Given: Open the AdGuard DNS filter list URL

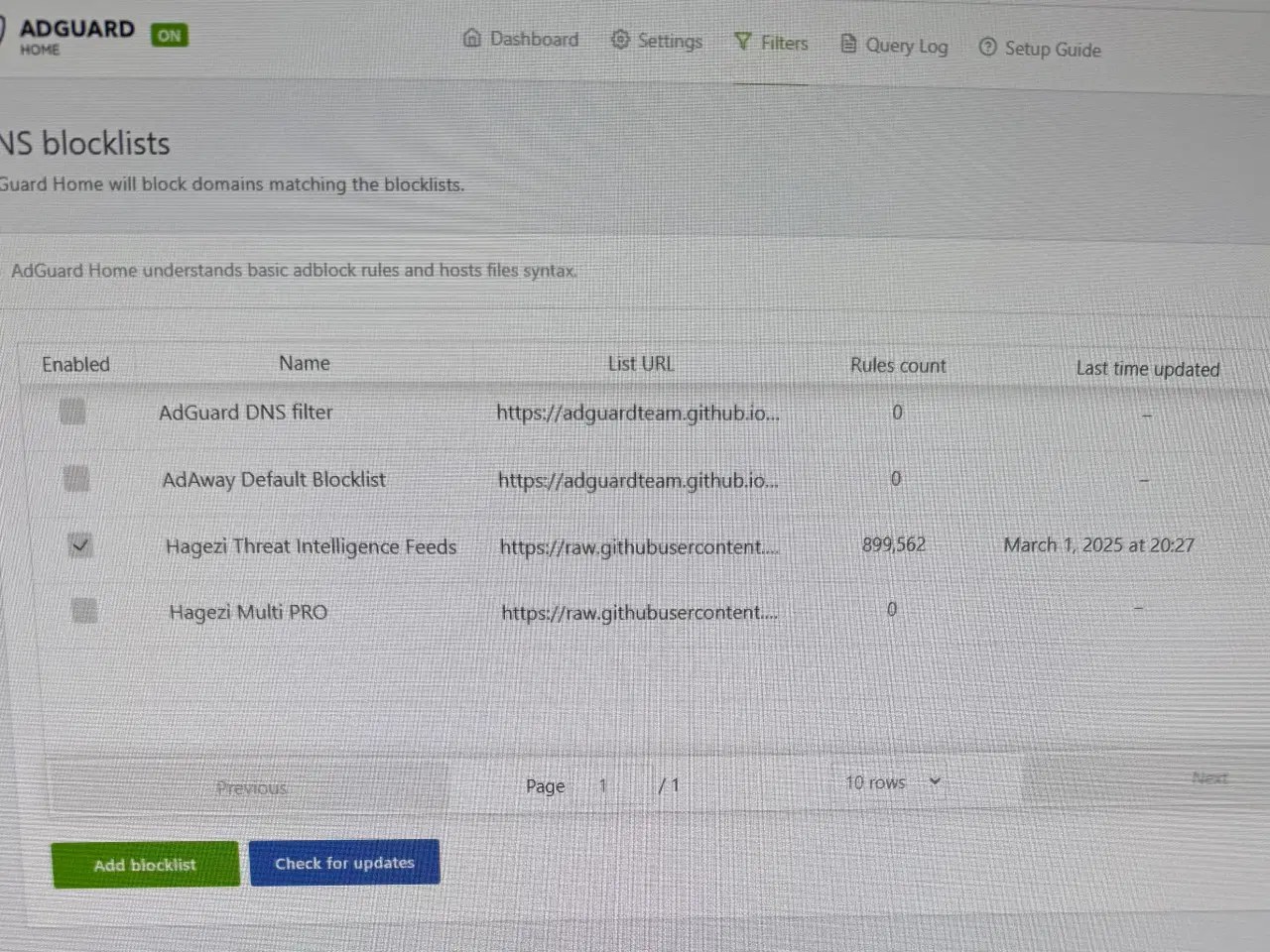Looking at the screenshot, I should (638, 413).
